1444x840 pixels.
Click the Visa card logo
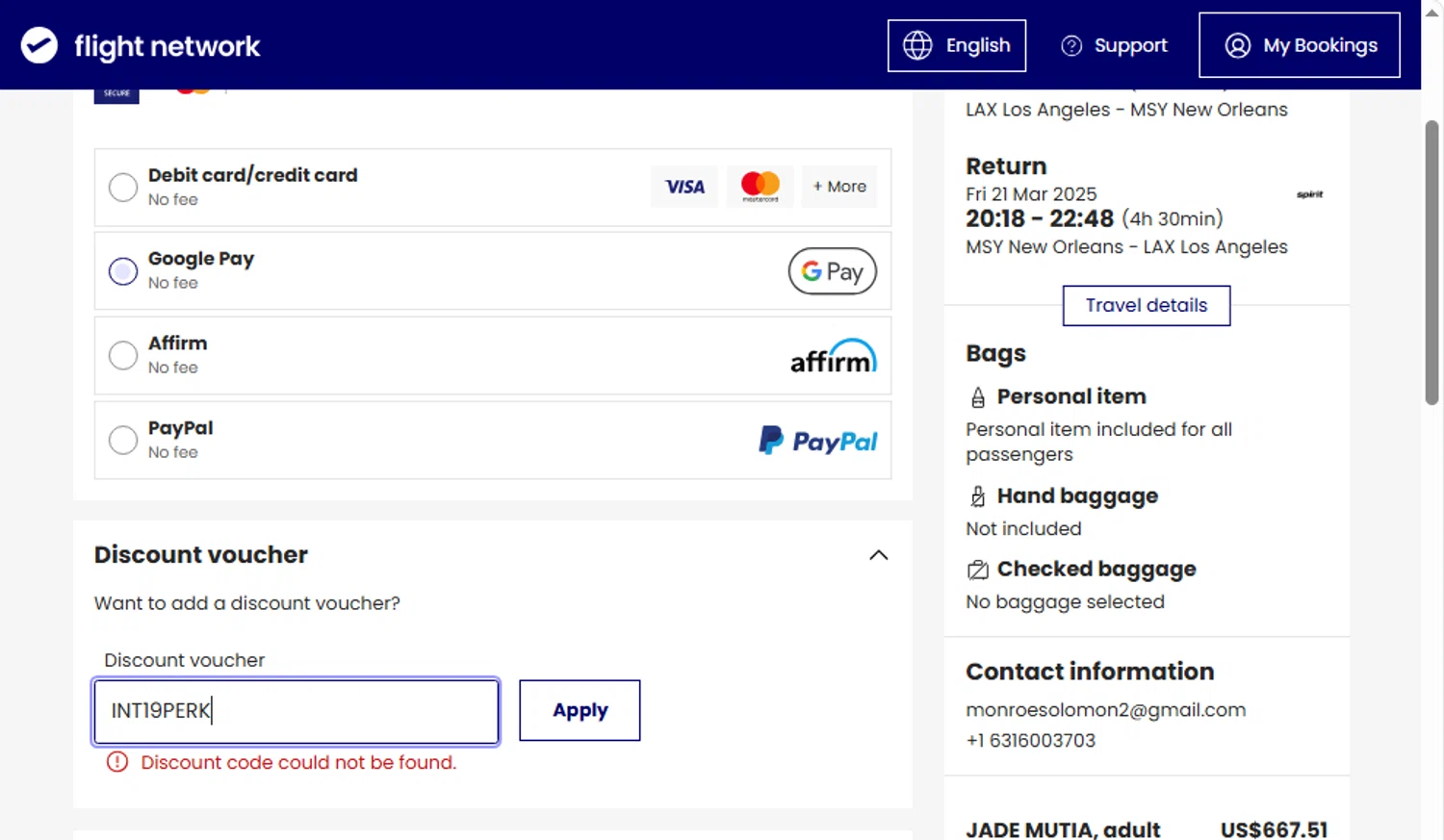tap(684, 187)
